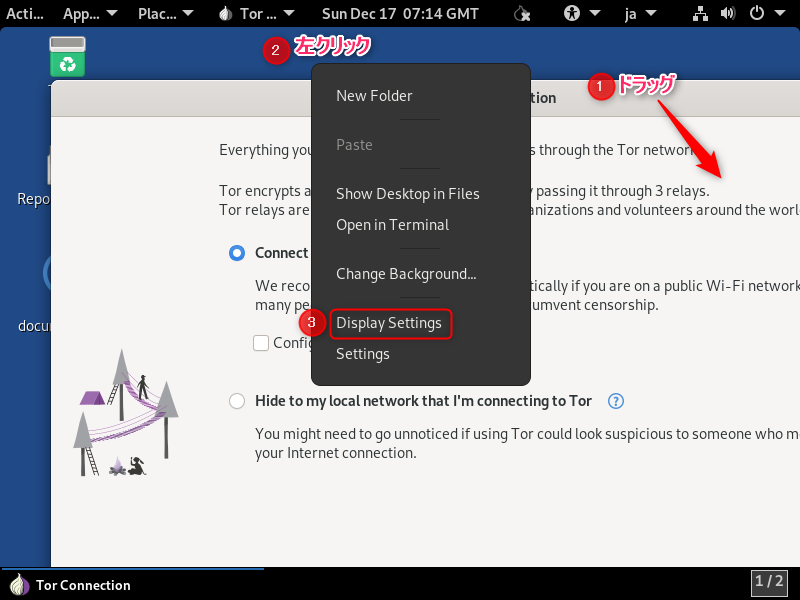Toggle the Config checkbox
This screenshot has width=800, height=600.
pos(261,343)
